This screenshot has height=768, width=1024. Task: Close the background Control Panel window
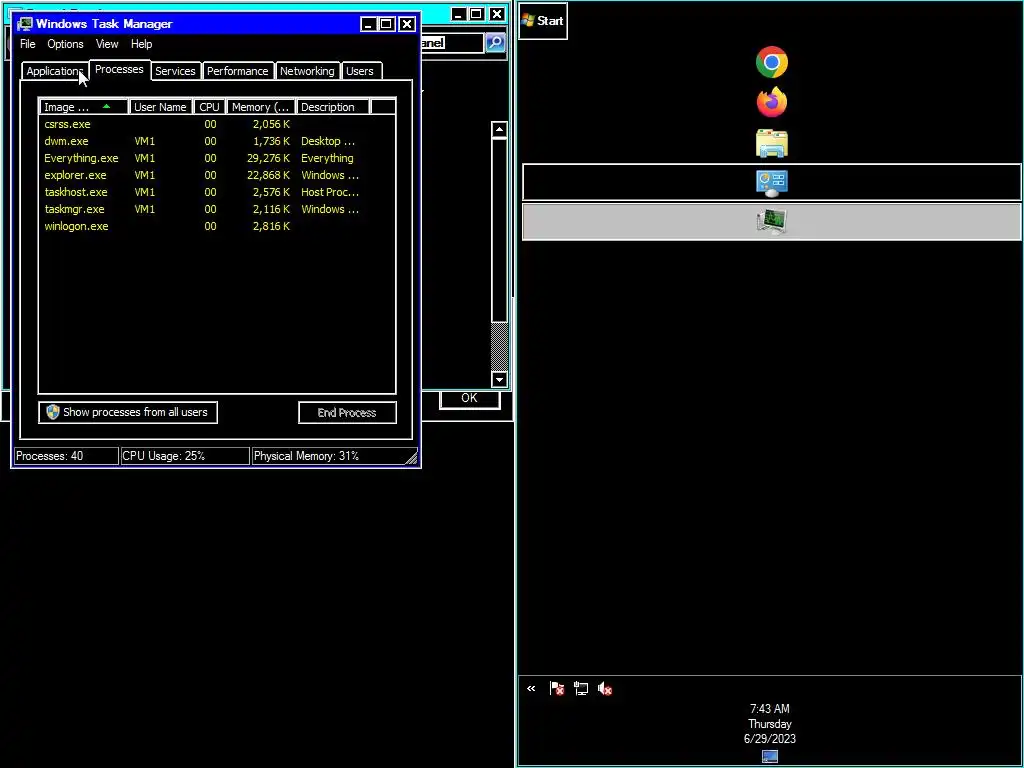tap(497, 14)
